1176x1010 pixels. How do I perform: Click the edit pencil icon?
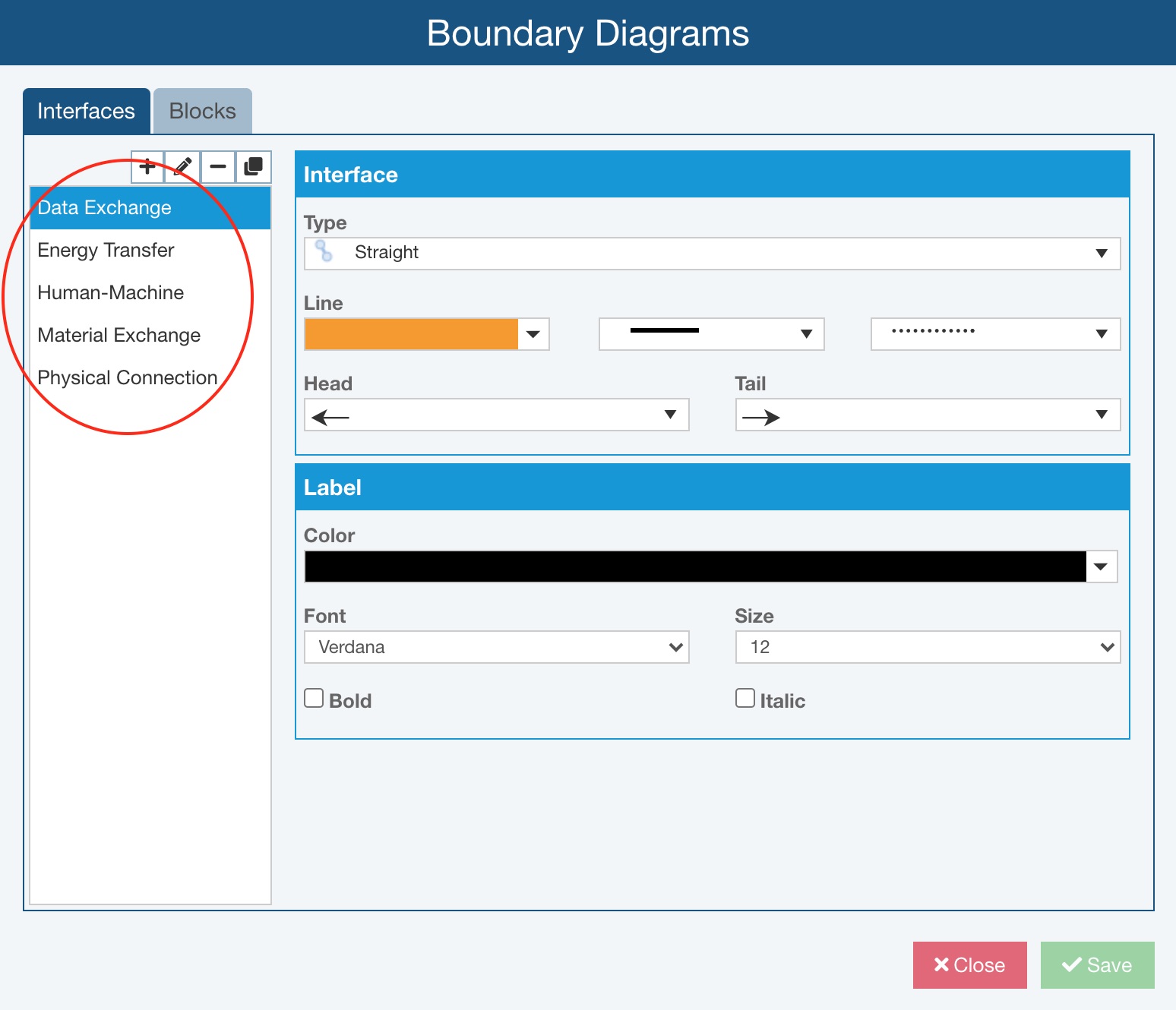click(183, 167)
